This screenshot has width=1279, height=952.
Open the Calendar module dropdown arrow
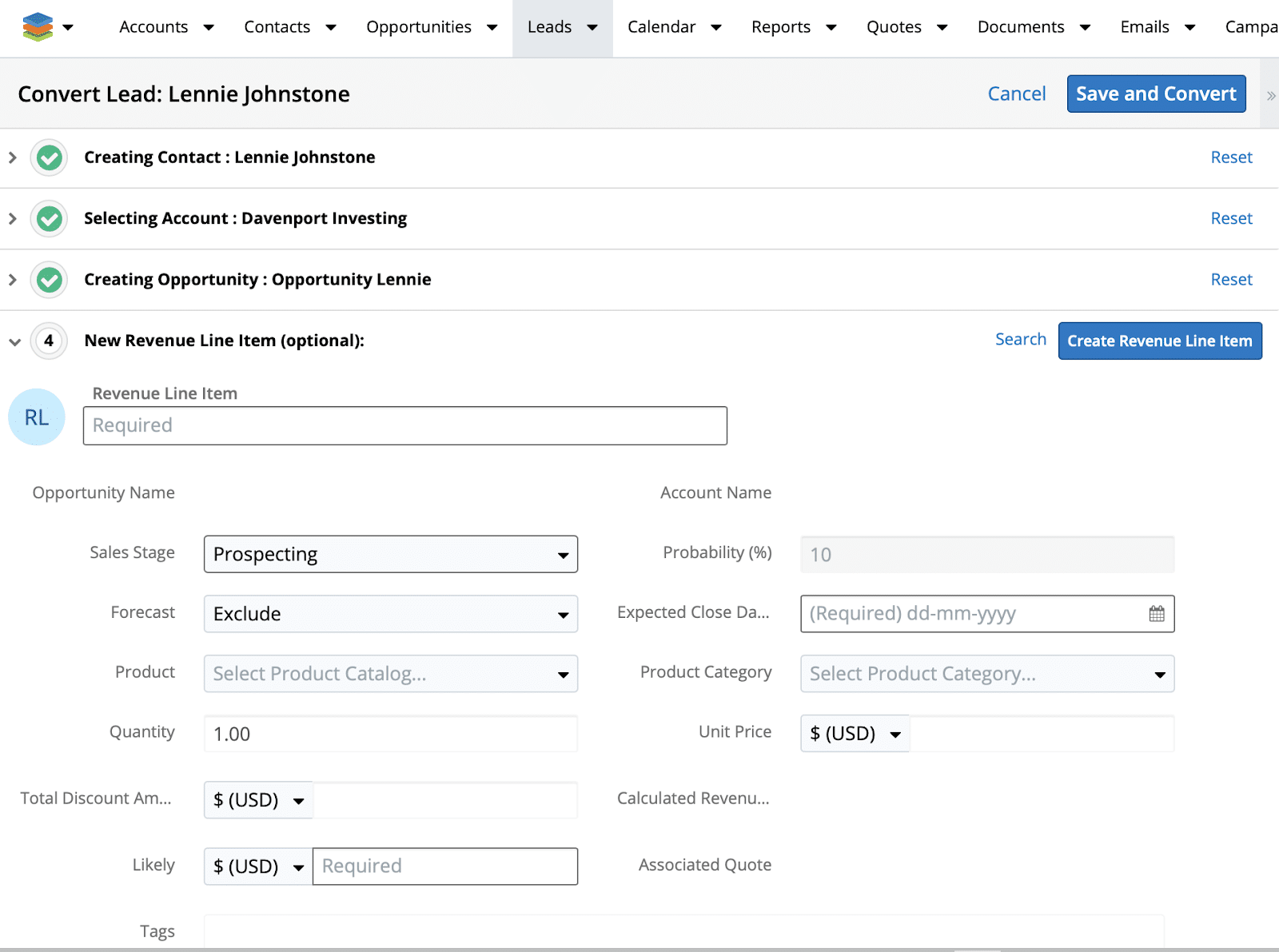pos(716,27)
